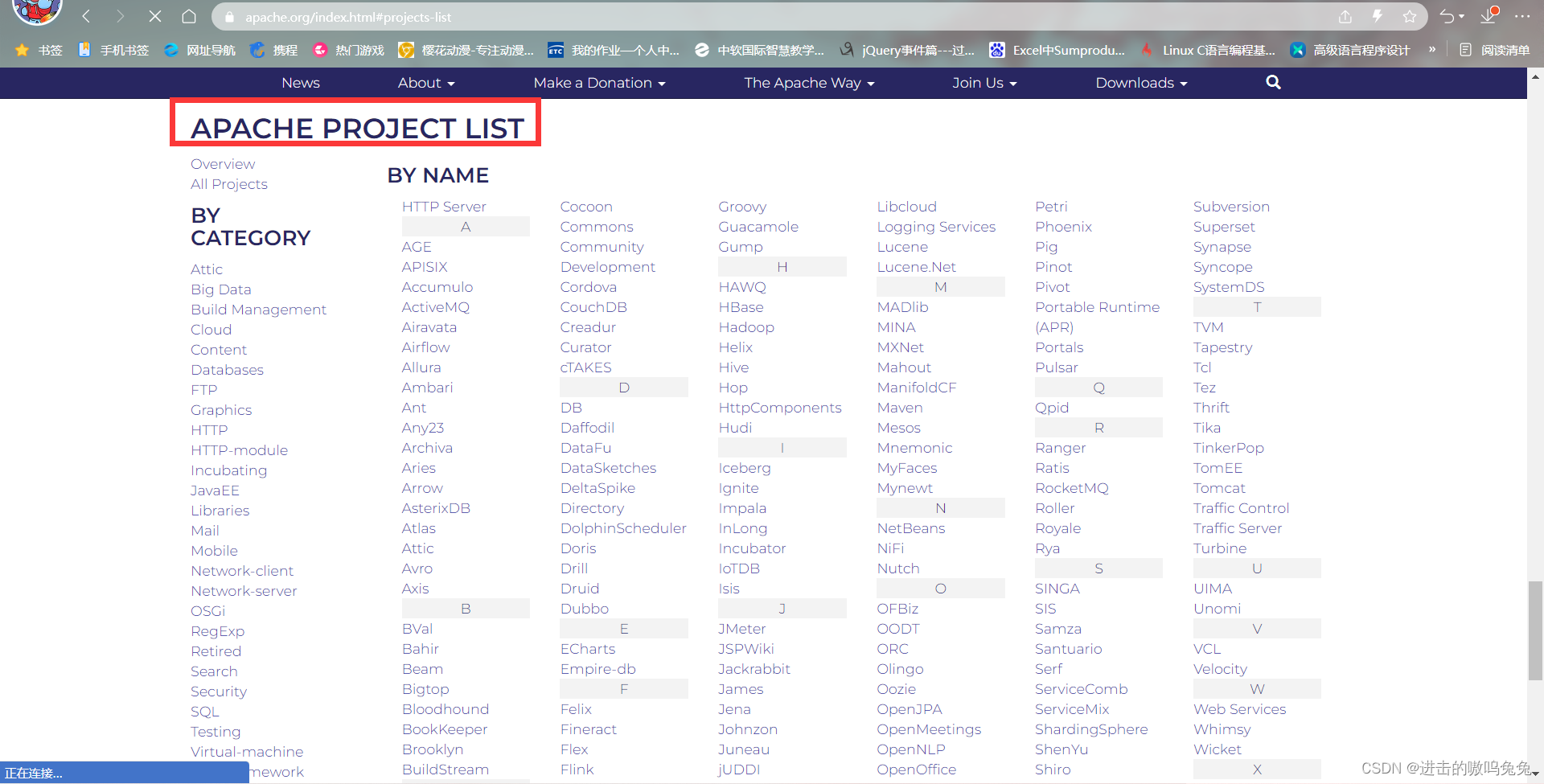Select the Network-server category
The width and height of the screenshot is (1544, 784).
coord(244,591)
